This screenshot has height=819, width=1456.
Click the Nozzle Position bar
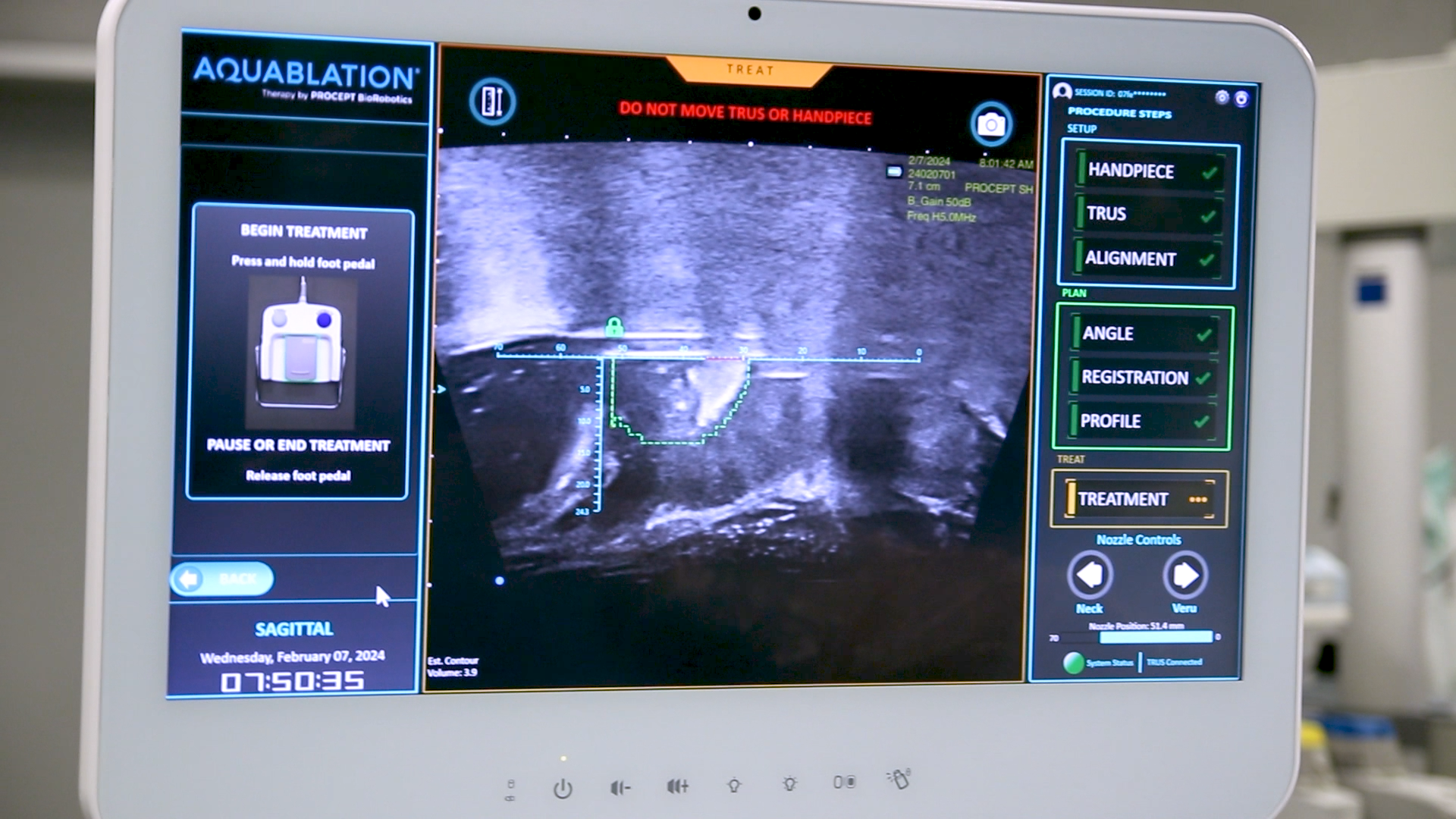1135,638
